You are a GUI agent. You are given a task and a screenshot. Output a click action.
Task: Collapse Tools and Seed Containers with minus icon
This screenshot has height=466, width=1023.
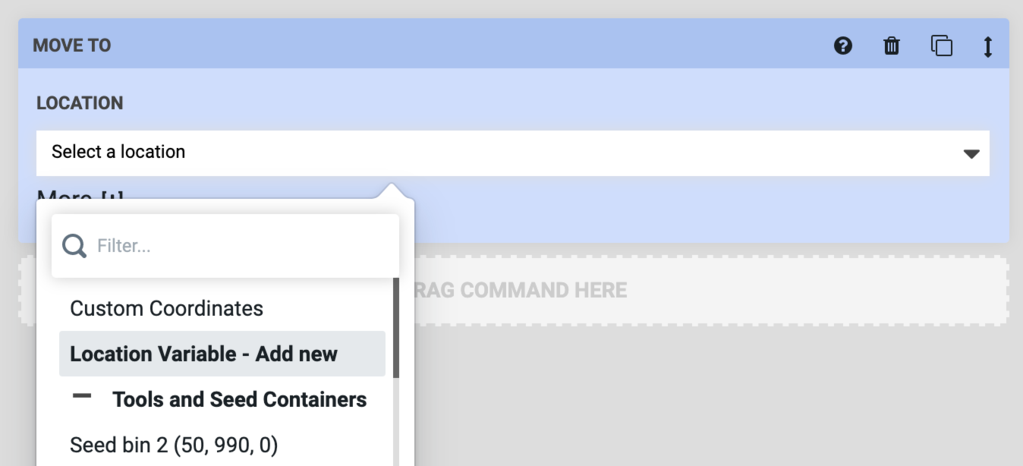[x=82, y=397]
